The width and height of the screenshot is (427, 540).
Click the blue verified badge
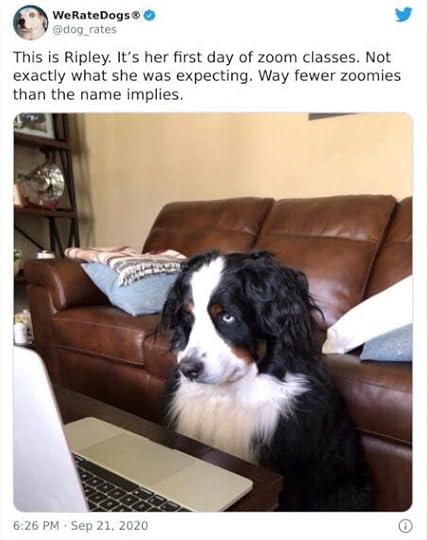pyautogui.click(x=149, y=16)
